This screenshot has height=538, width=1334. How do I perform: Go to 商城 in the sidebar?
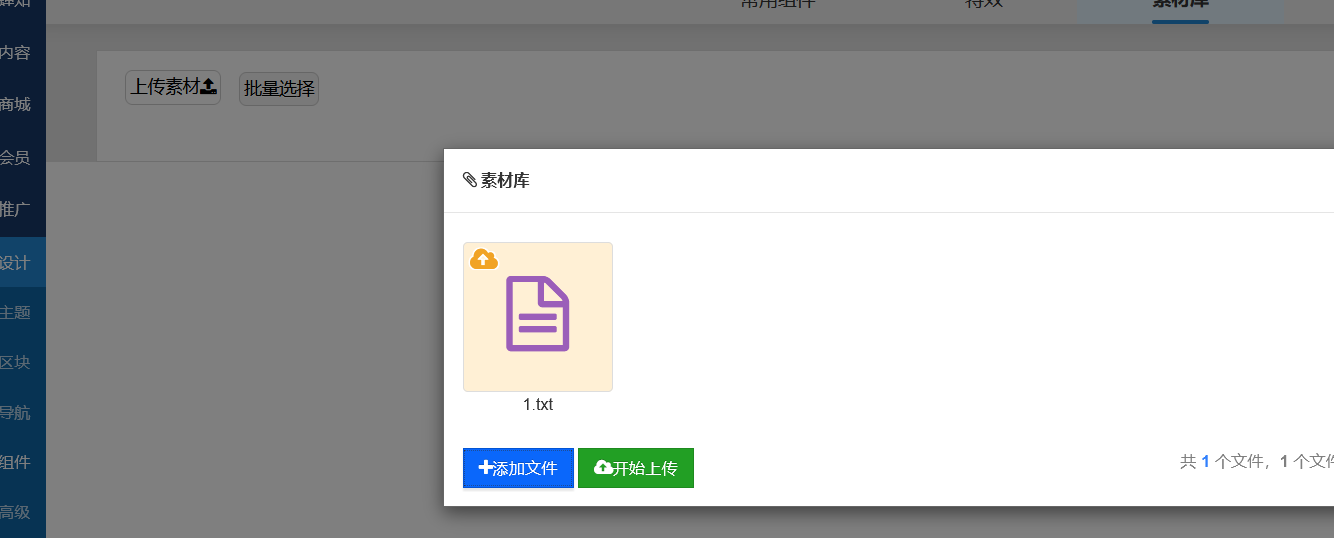pyautogui.click(x=16, y=104)
